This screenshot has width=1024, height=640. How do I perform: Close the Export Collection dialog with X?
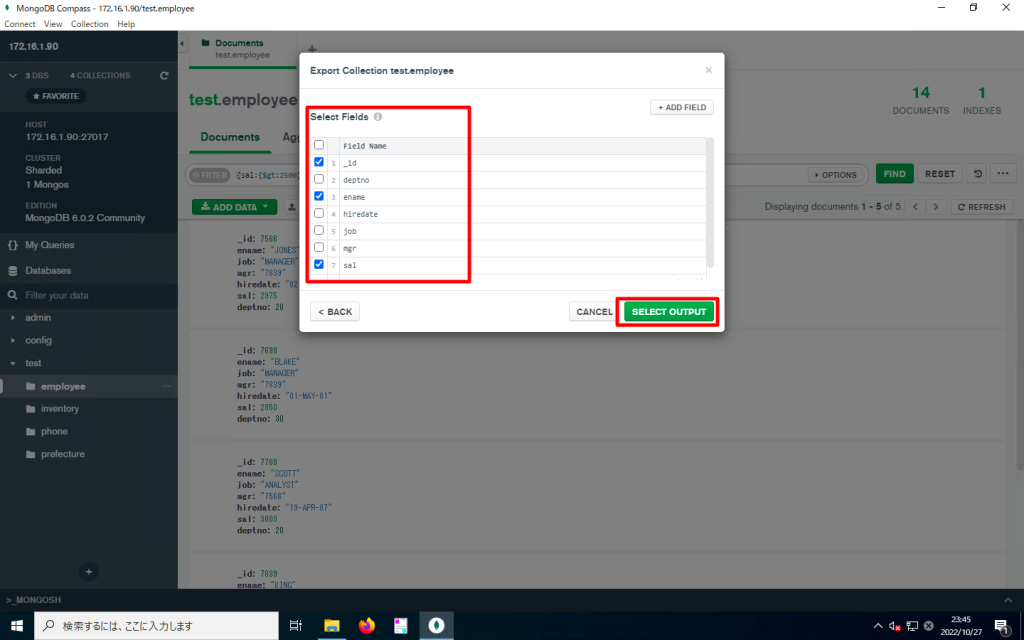pyautogui.click(x=708, y=70)
